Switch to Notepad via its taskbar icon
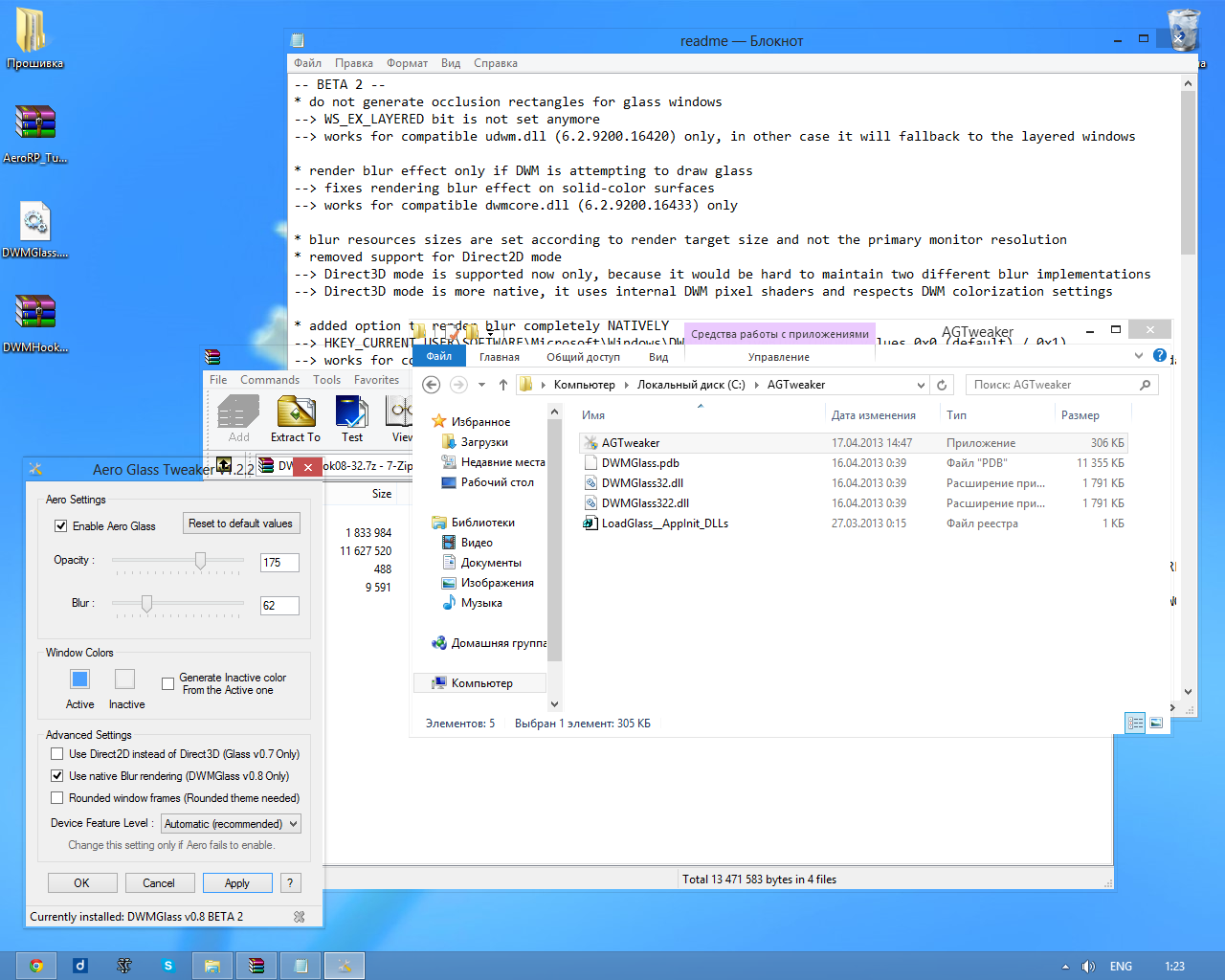Viewport: 1225px width, 980px height. pos(301,966)
